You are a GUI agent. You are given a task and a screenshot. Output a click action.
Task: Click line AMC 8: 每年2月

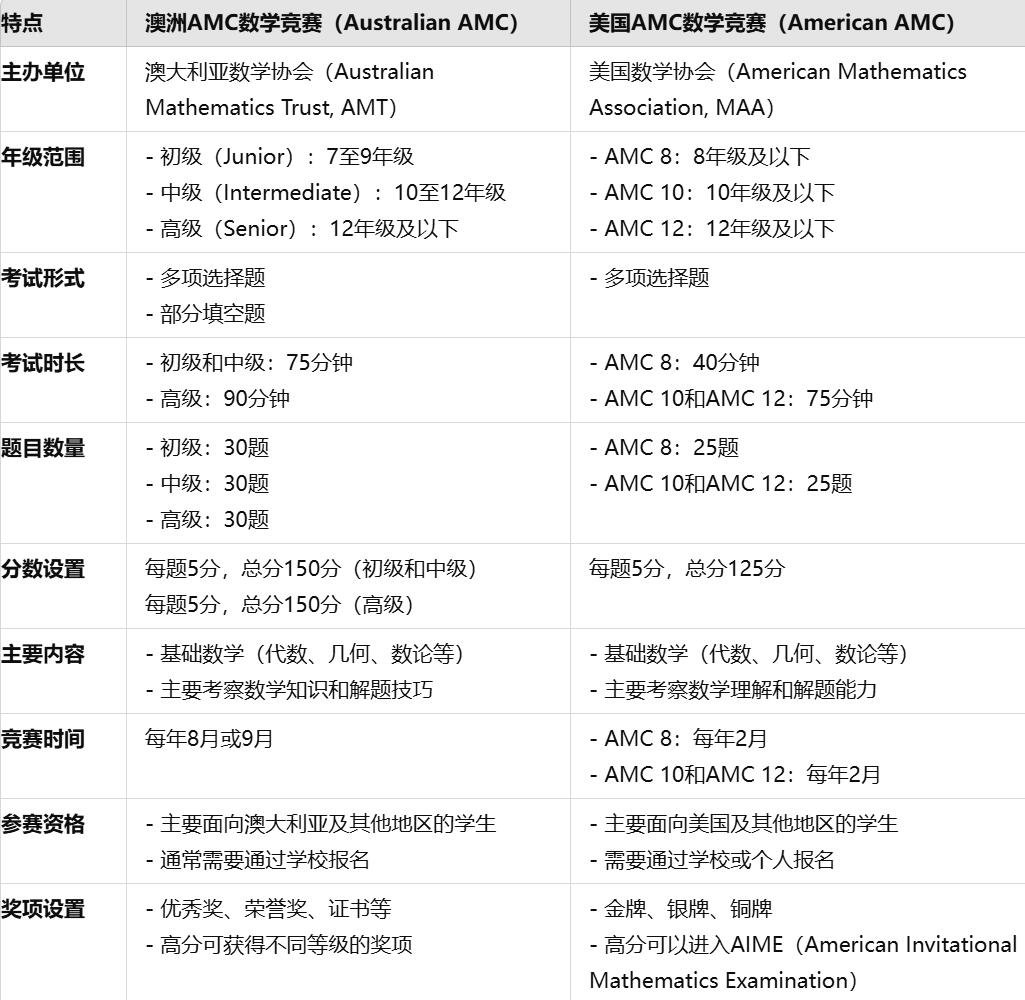678,738
